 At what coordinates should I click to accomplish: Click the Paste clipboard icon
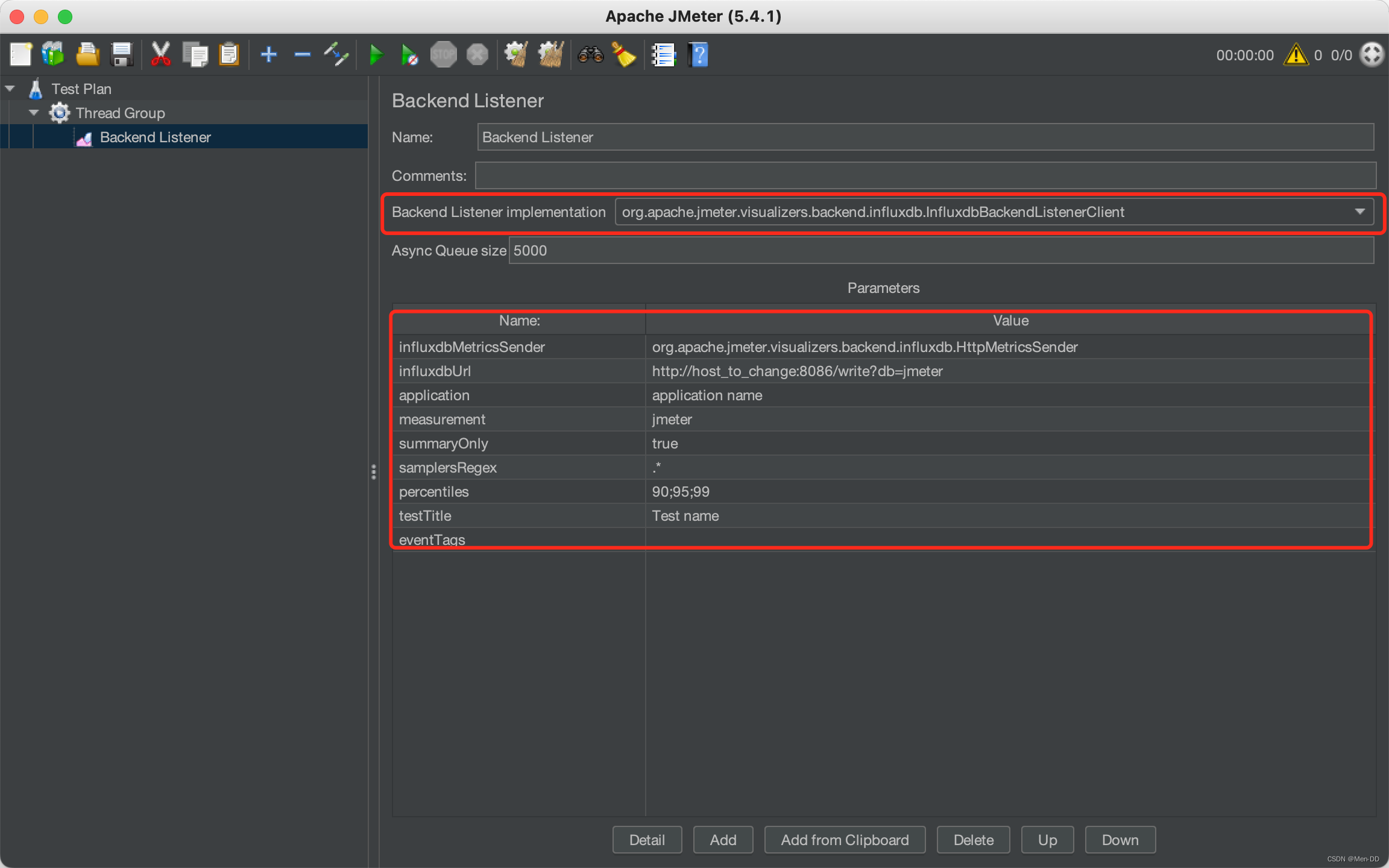click(228, 55)
